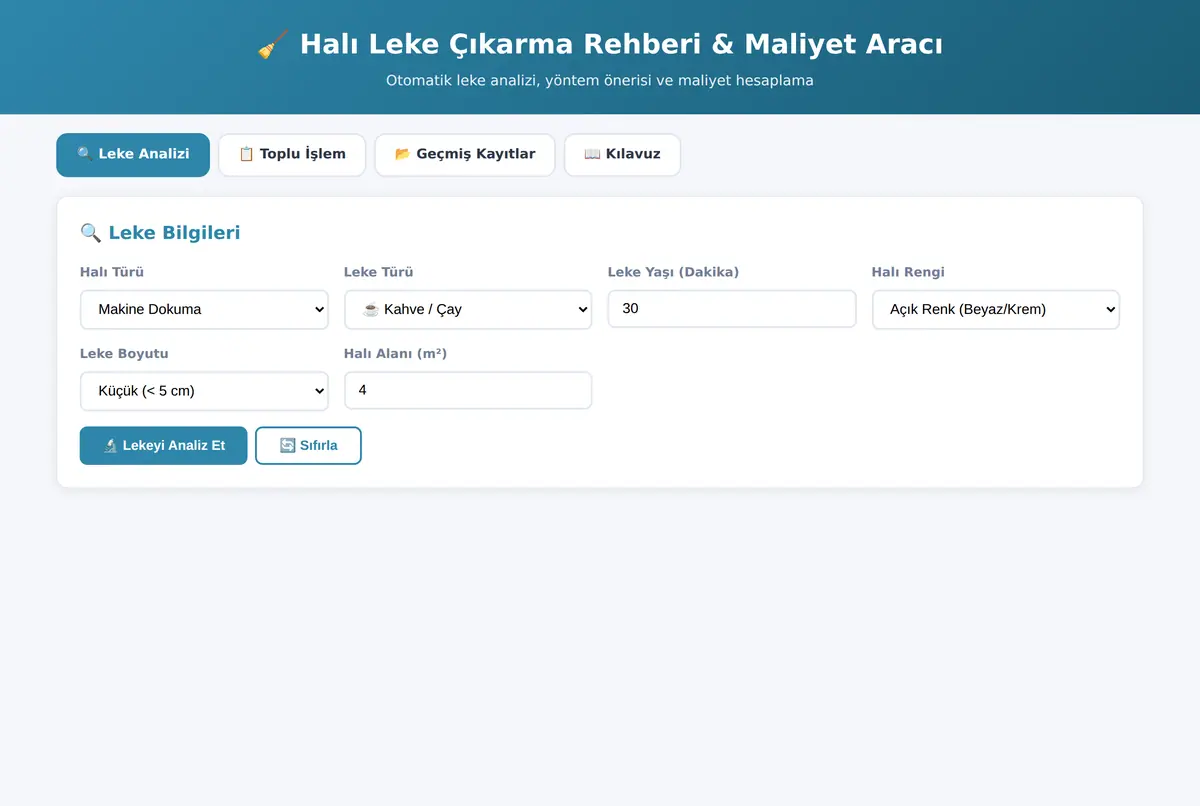Click the magnifier icon beside Leke Bilgileri

(91, 233)
